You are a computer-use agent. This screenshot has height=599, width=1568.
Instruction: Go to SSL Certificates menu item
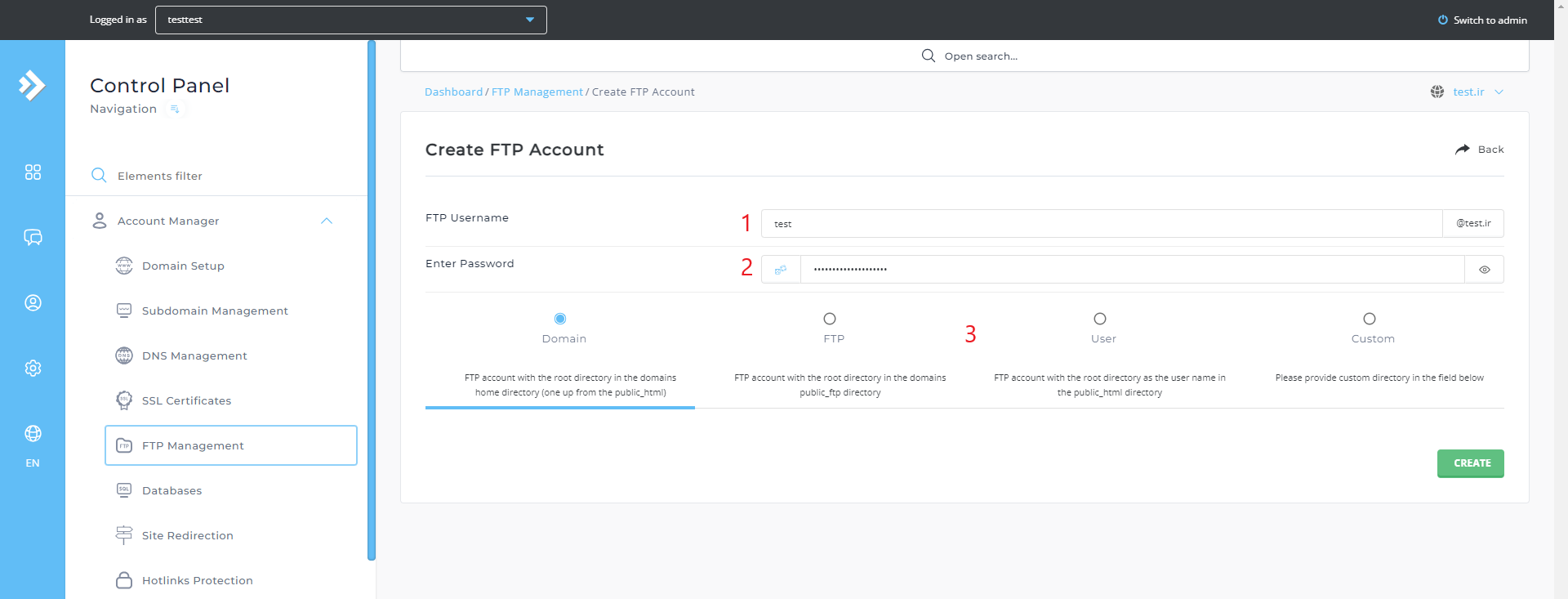point(186,401)
